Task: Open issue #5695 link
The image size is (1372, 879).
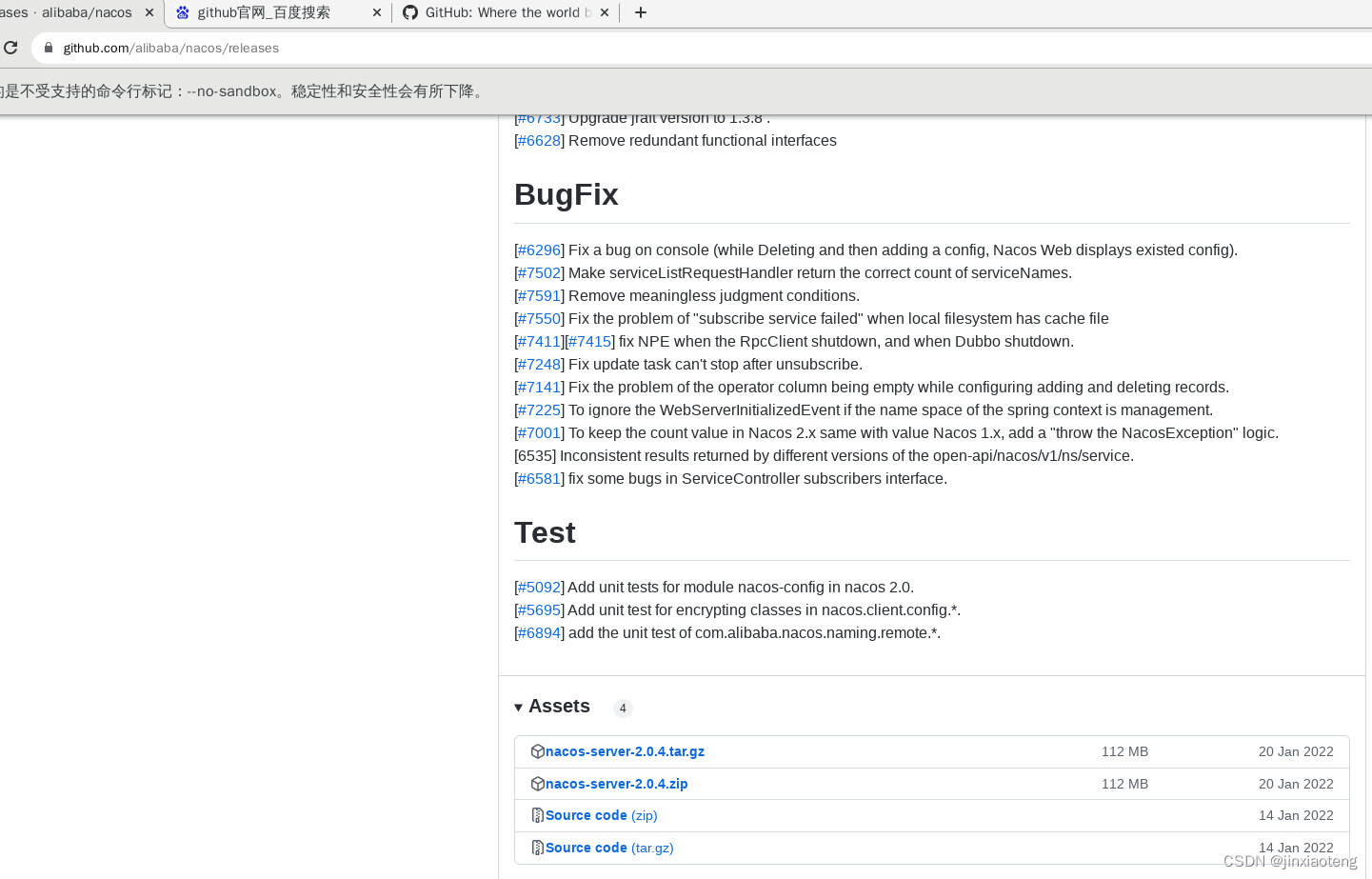Action: point(539,609)
